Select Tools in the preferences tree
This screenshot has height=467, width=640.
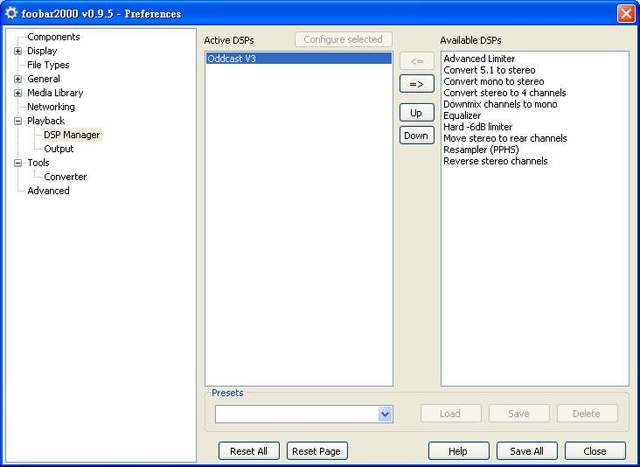pos(38,163)
